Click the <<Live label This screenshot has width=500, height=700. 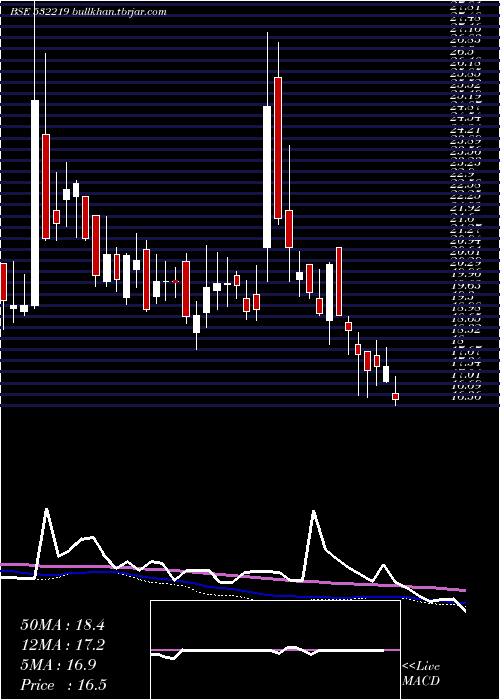click(421, 667)
